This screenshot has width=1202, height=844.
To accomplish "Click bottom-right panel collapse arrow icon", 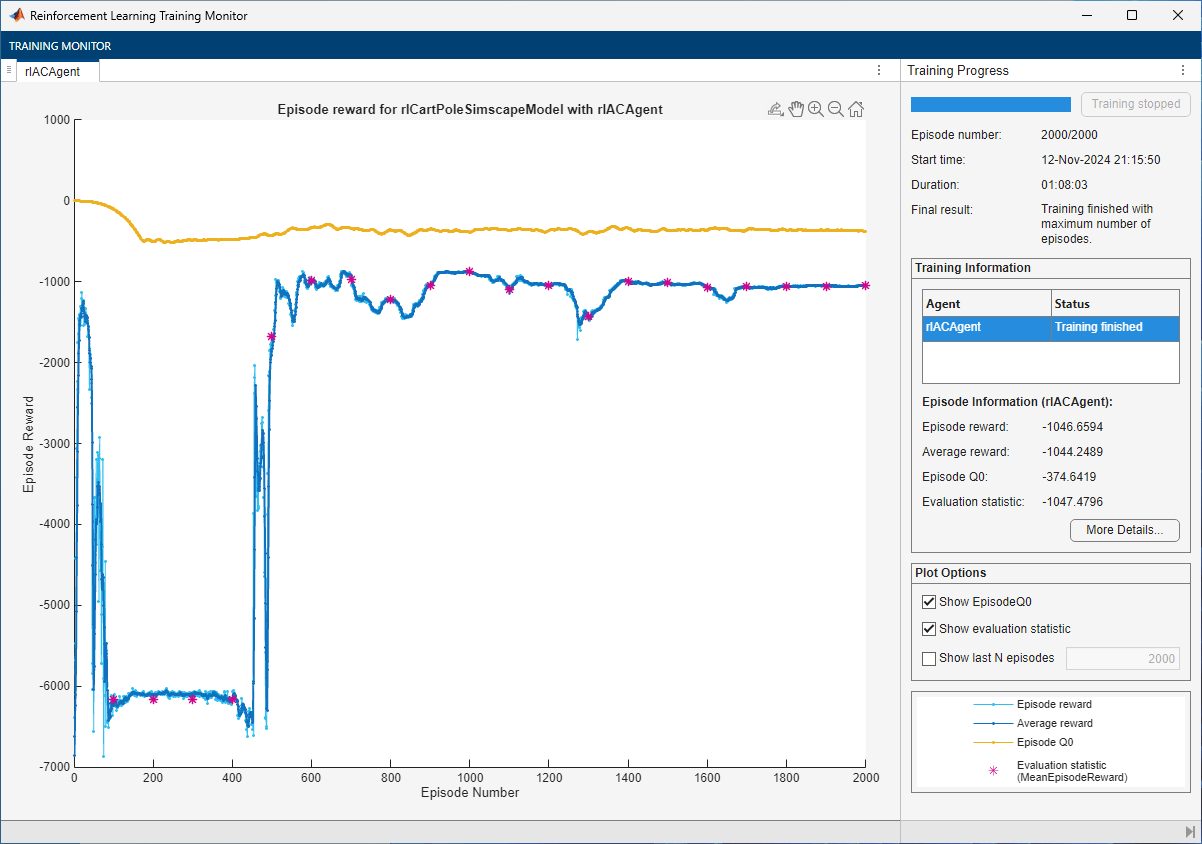I will point(1189,832).
